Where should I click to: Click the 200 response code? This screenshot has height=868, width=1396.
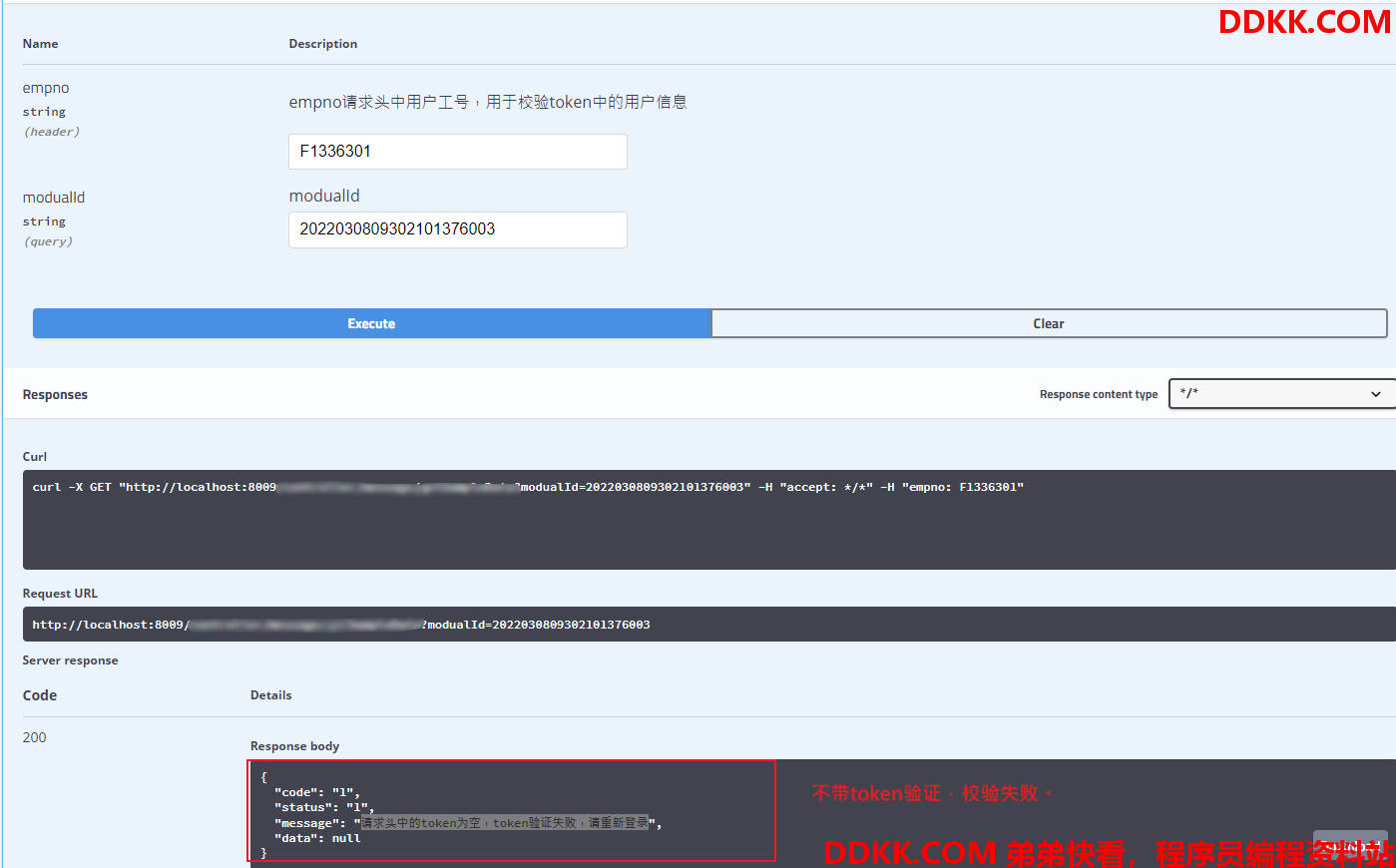(35, 737)
